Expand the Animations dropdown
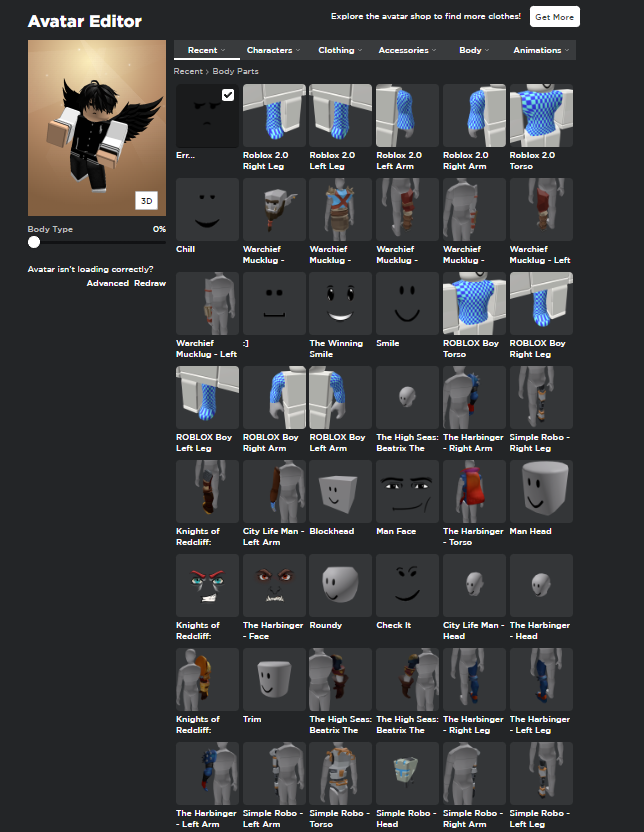 (x=541, y=50)
